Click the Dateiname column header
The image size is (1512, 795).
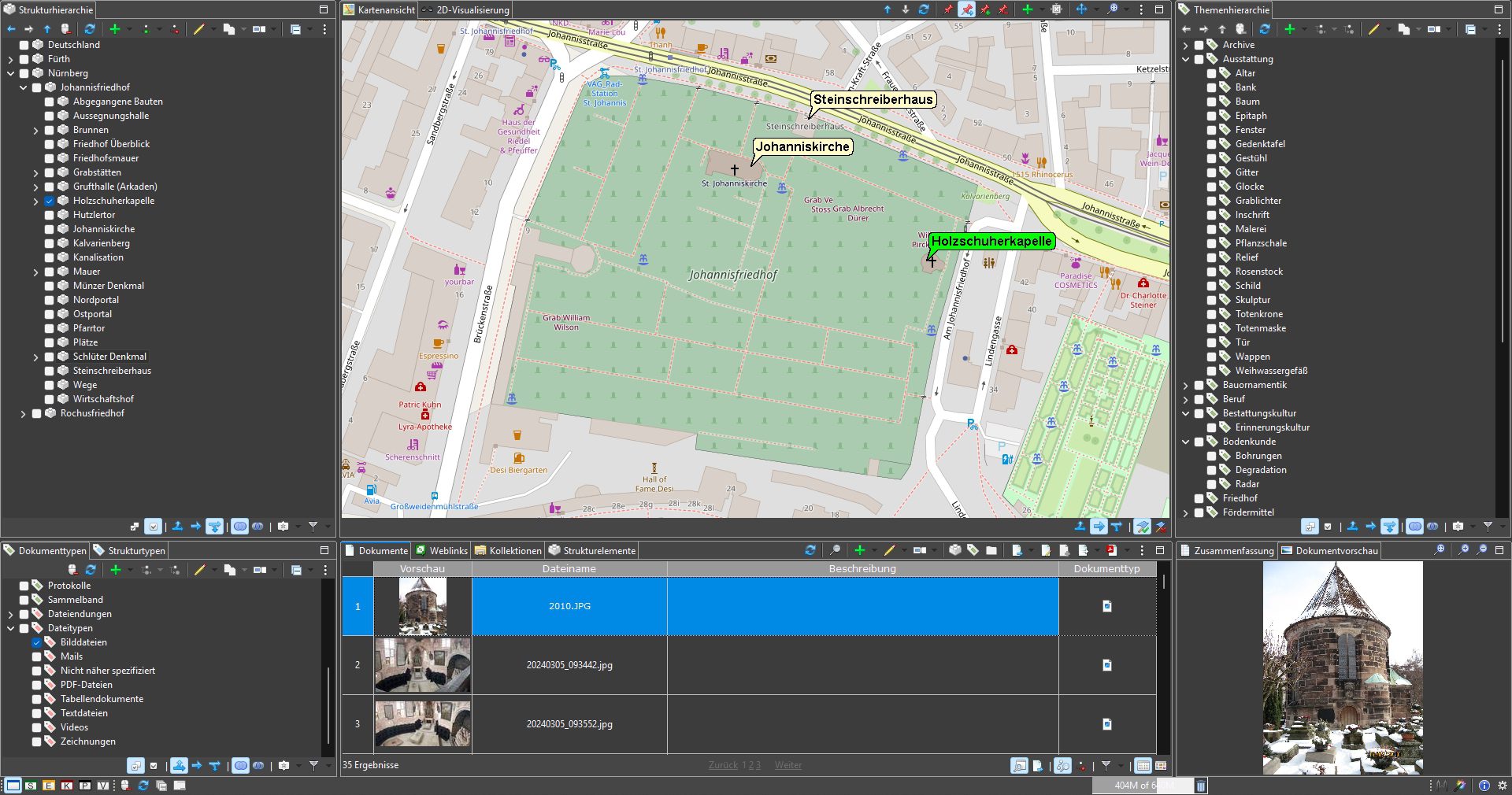point(569,568)
